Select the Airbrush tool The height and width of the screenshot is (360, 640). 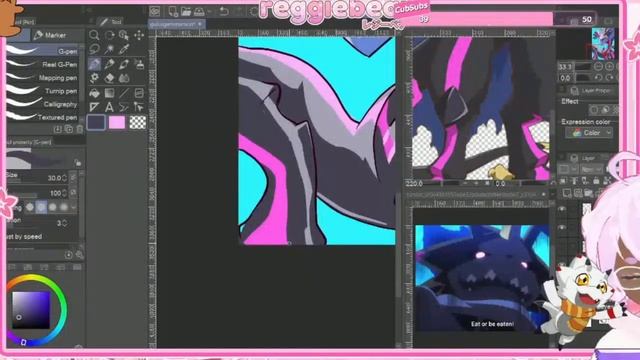tap(139, 64)
